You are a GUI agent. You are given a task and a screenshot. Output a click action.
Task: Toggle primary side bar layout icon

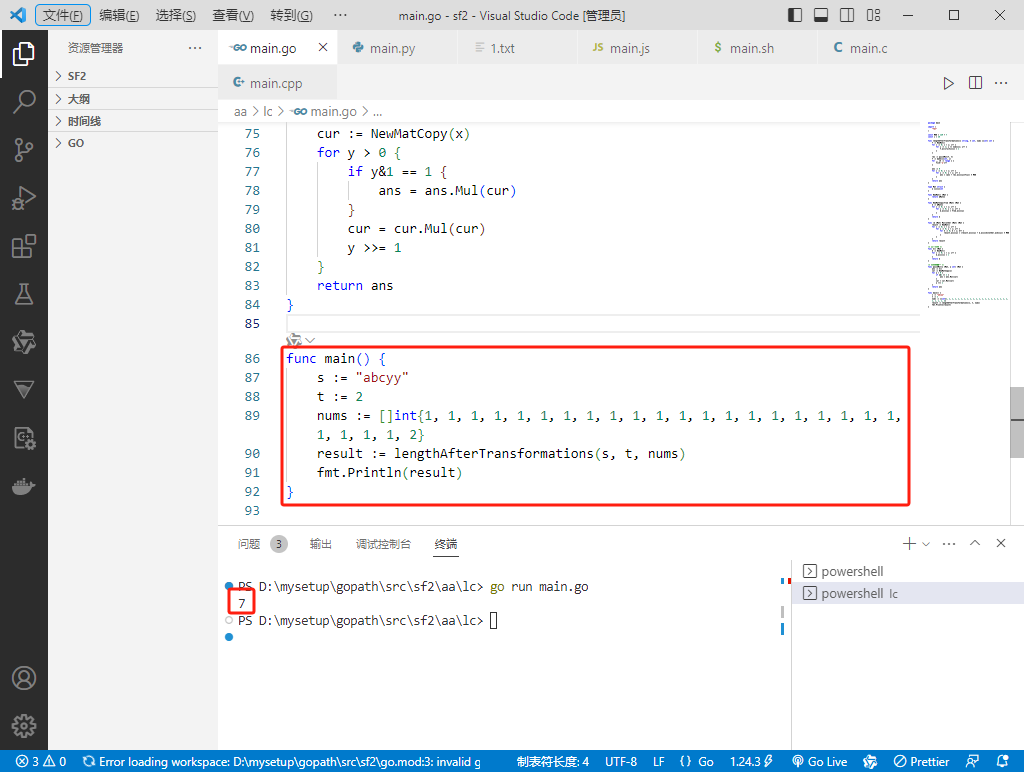[x=795, y=15]
